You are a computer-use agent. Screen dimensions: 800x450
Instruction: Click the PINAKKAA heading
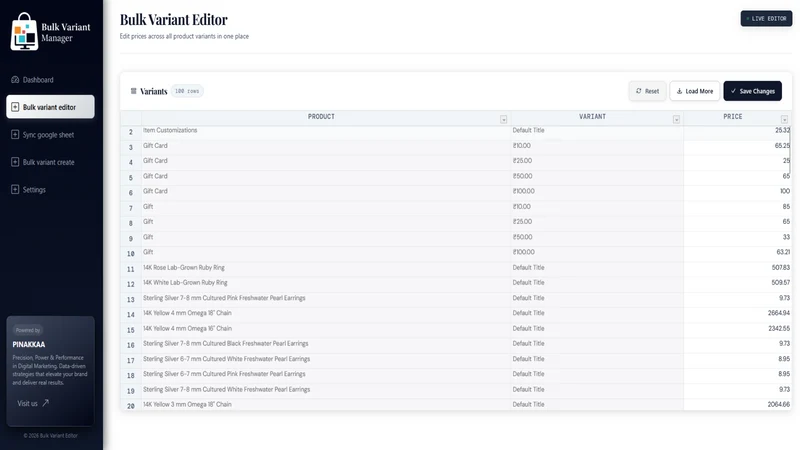29,344
